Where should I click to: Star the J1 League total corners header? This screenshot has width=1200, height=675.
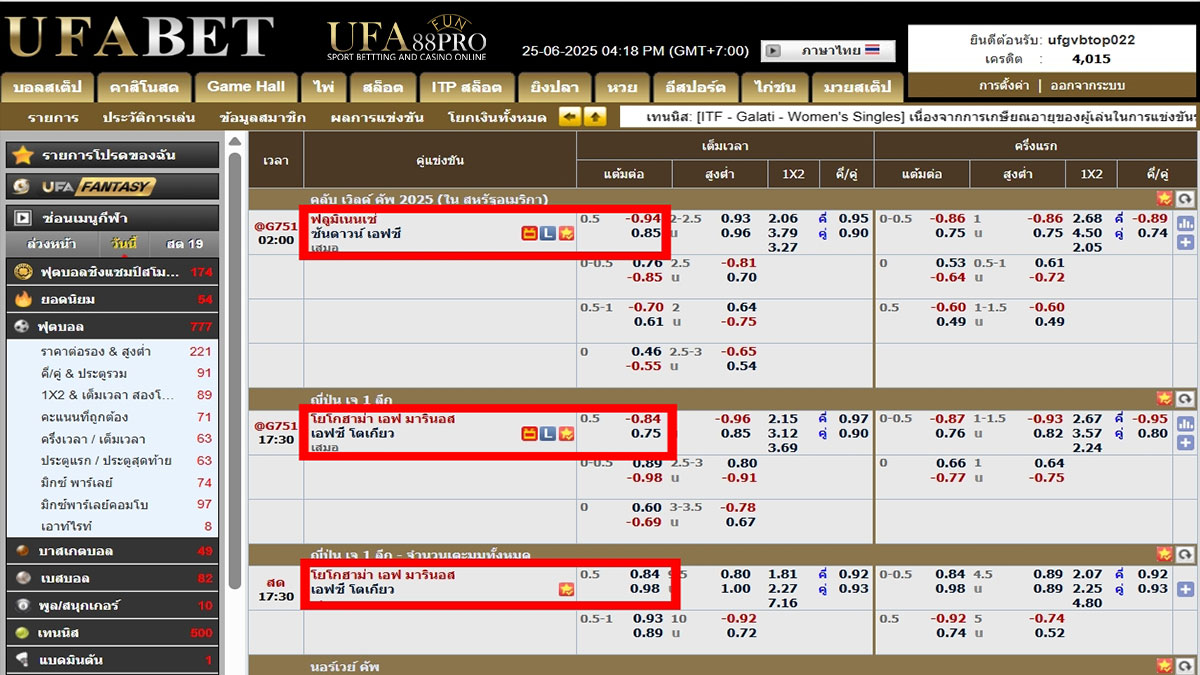coord(1164,554)
